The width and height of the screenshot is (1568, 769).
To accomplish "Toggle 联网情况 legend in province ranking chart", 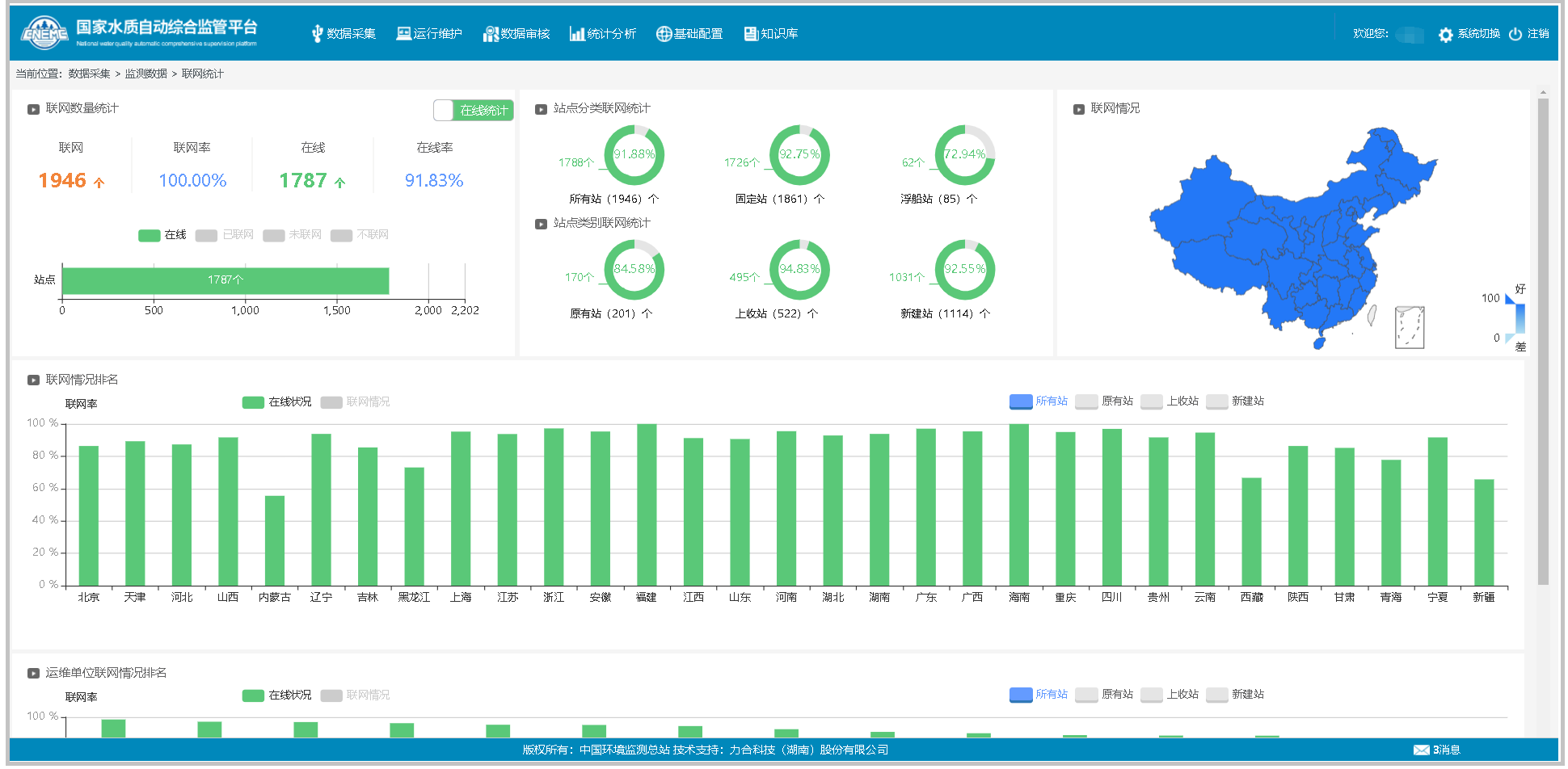I will (355, 402).
